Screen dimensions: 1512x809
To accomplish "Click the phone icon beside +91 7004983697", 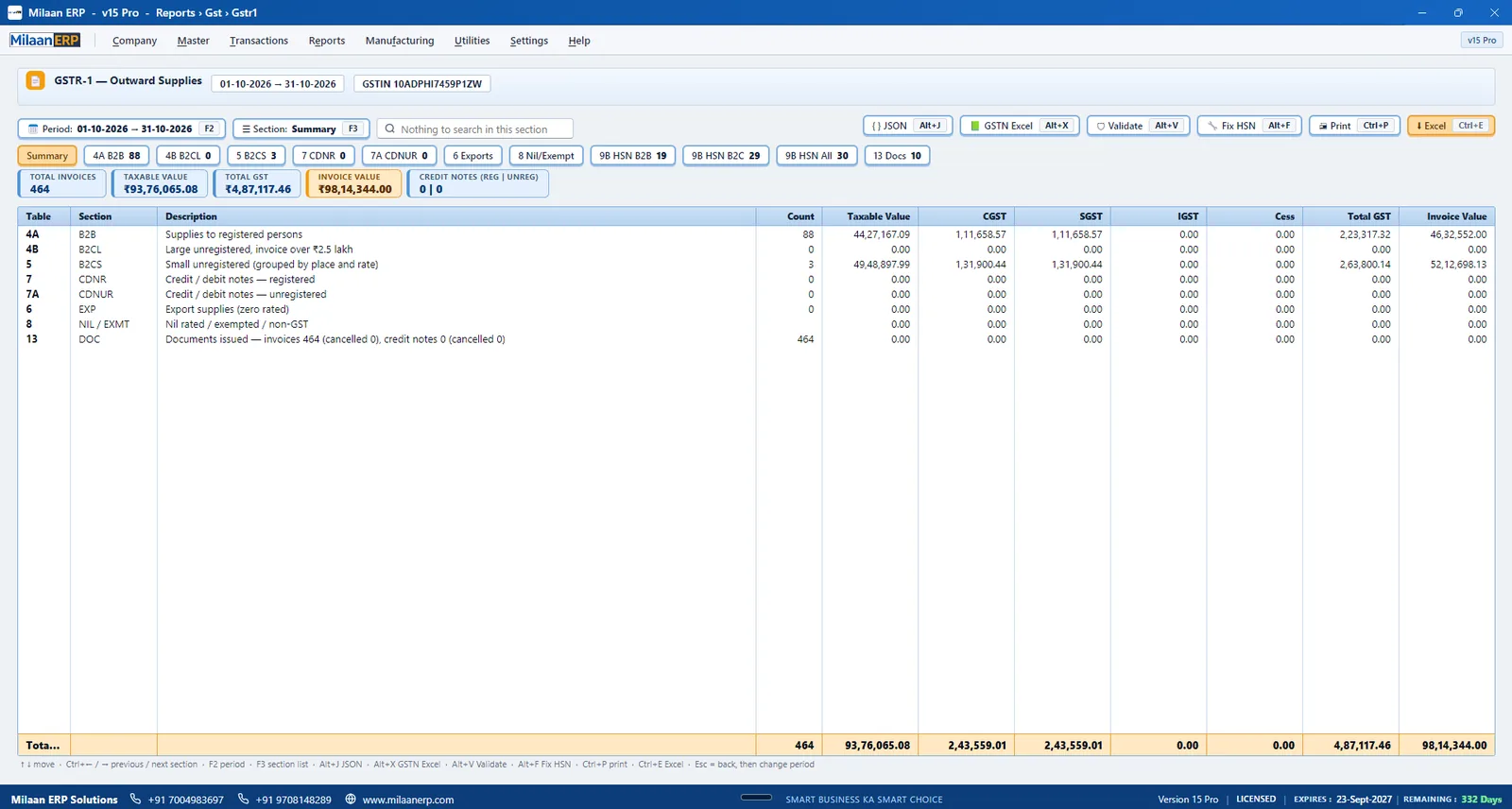I will pos(135,799).
